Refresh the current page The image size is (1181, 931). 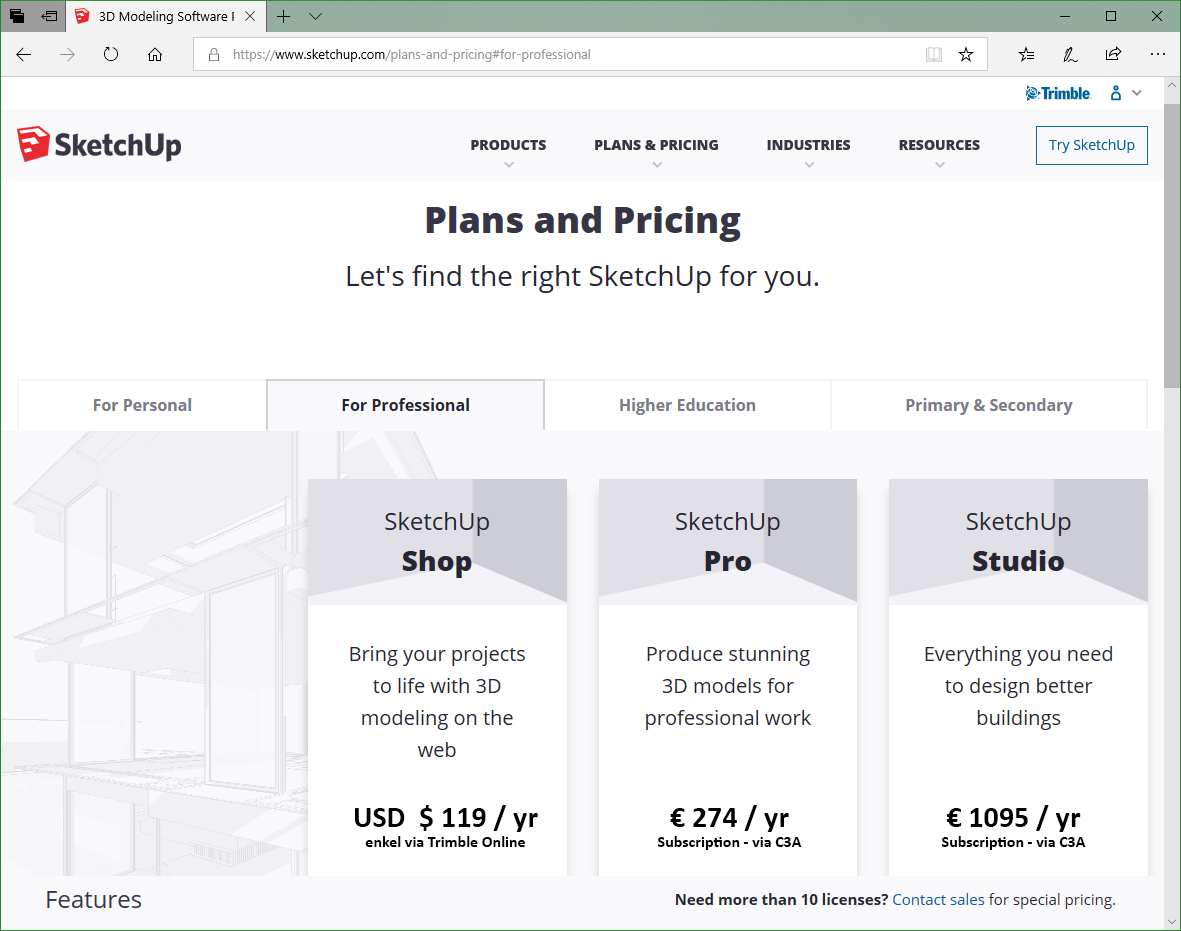(111, 54)
